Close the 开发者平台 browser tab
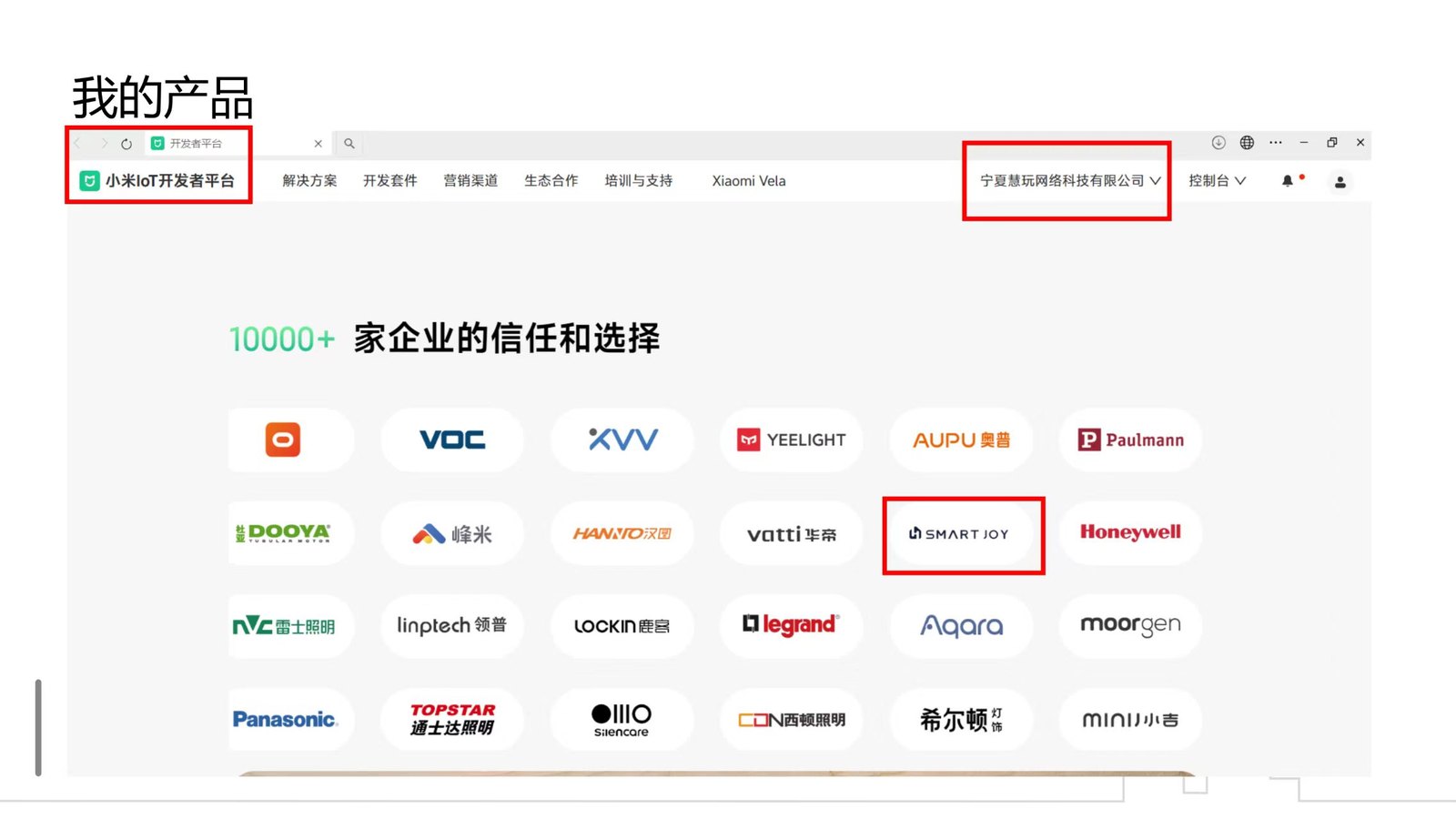The image size is (1456, 819). click(318, 144)
